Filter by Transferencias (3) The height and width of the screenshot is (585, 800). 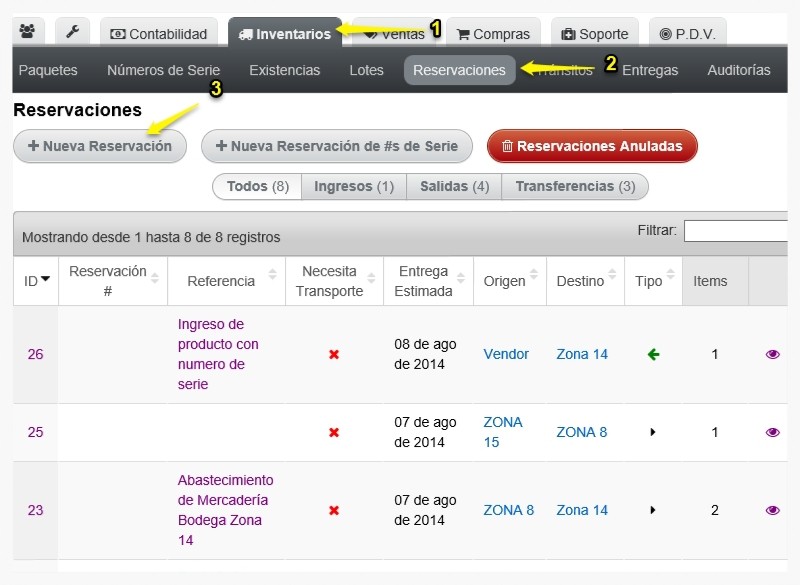coord(575,186)
